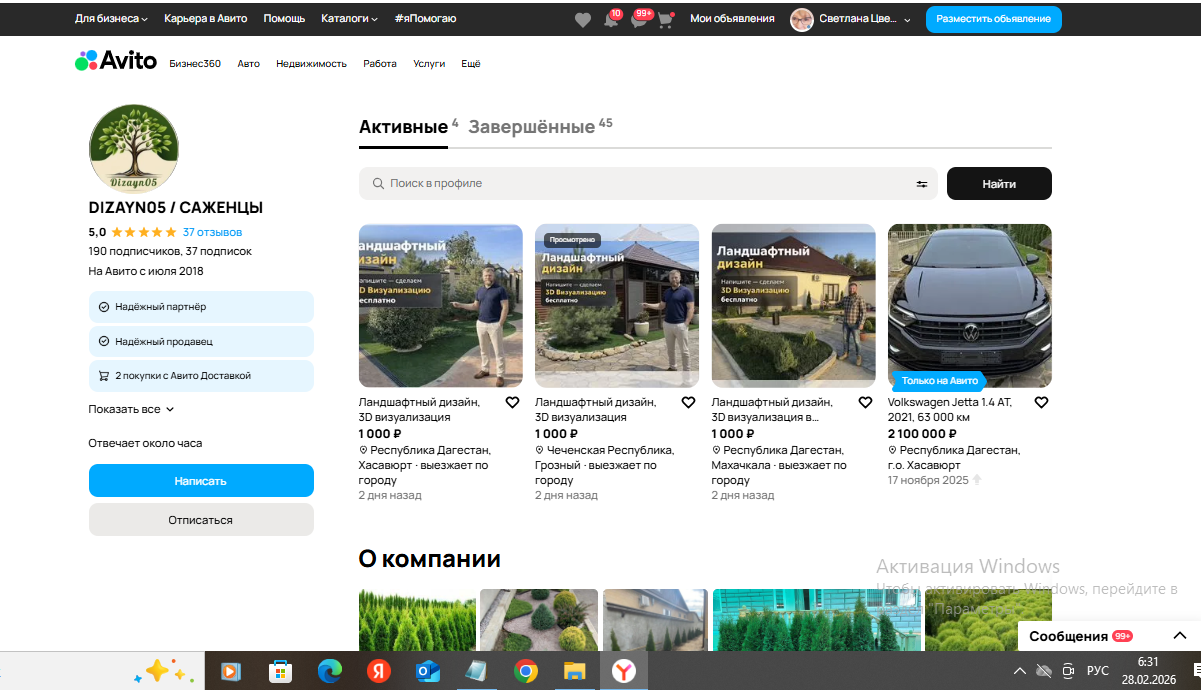1201x690 pixels.
Task: Click the Написать button
Action: (x=201, y=481)
